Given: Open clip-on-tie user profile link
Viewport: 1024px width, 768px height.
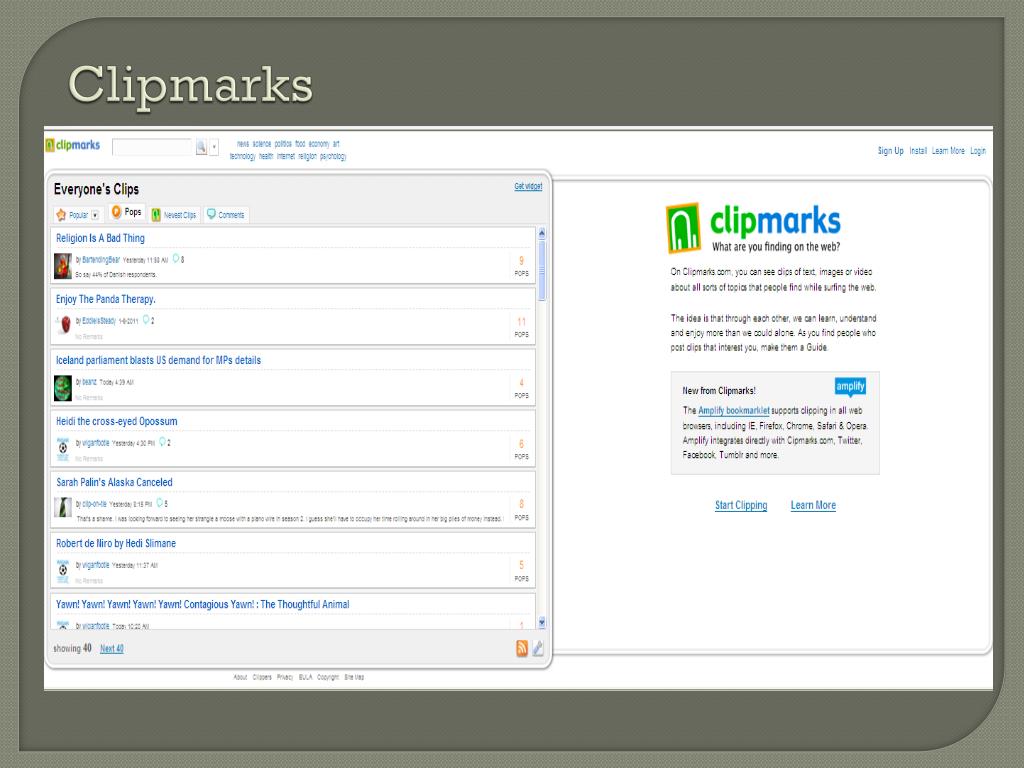Looking at the screenshot, I should pos(94,504).
